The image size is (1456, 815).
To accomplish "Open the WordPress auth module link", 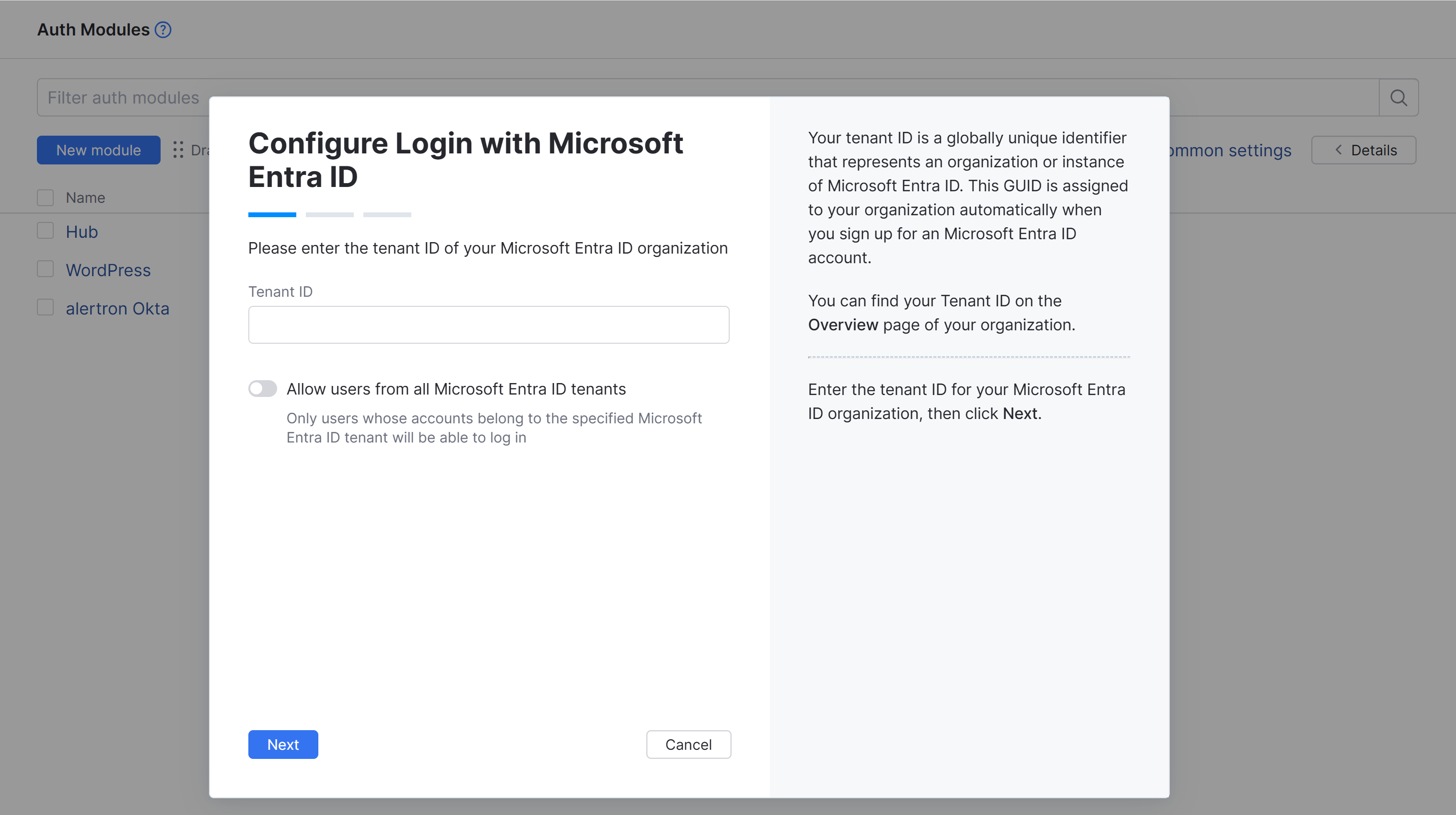I will coord(108,270).
